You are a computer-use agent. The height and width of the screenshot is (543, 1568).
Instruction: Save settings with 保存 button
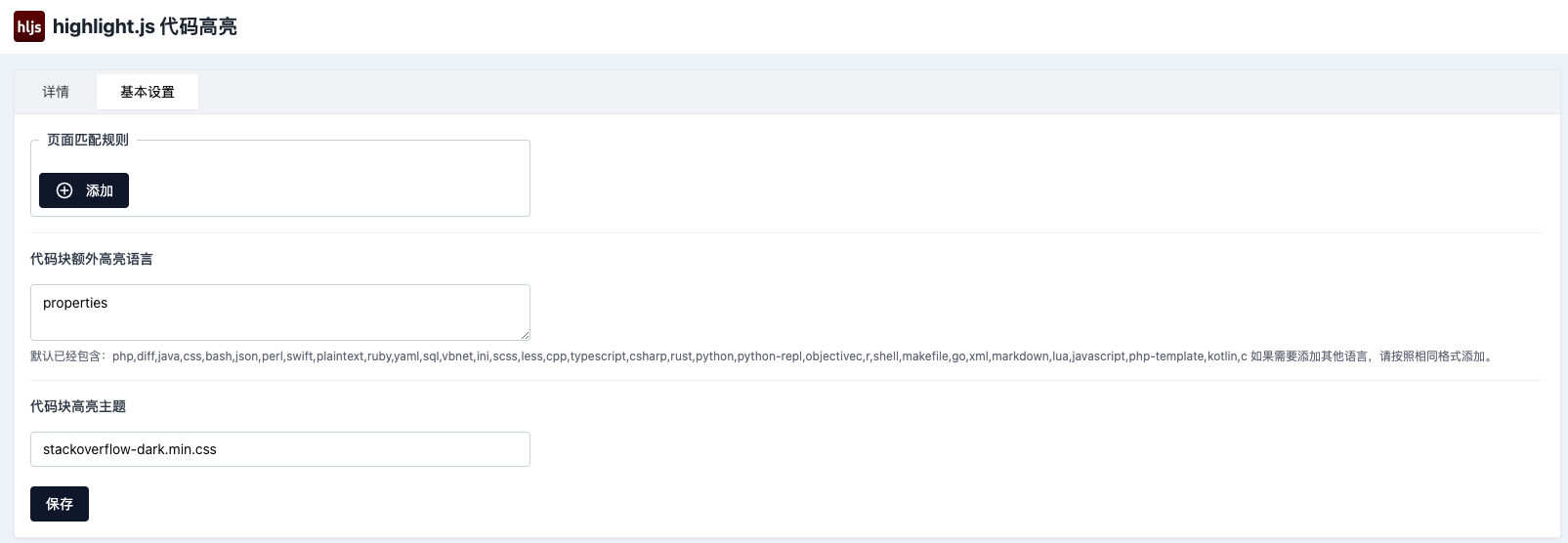[60, 504]
